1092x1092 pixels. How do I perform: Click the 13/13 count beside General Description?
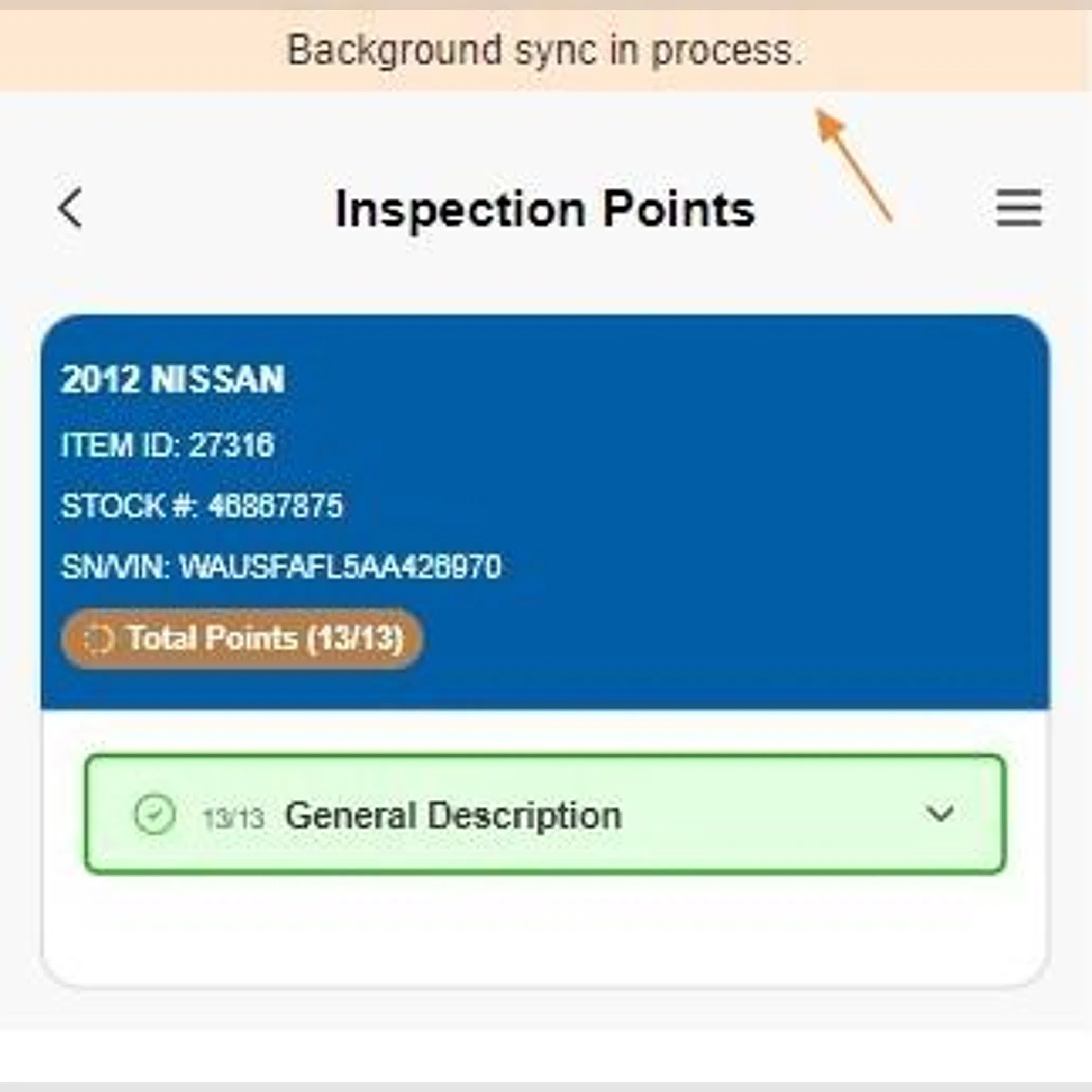pyautogui.click(x=233, y=818)
